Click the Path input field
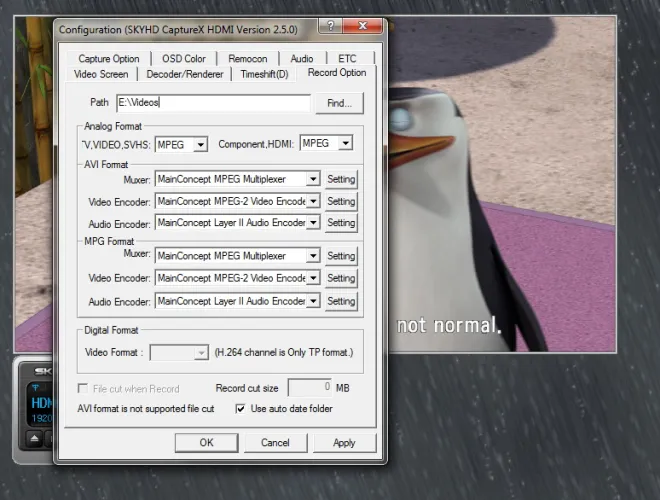Viewport: 660px width, 500px height. click(x=212, y=103)
